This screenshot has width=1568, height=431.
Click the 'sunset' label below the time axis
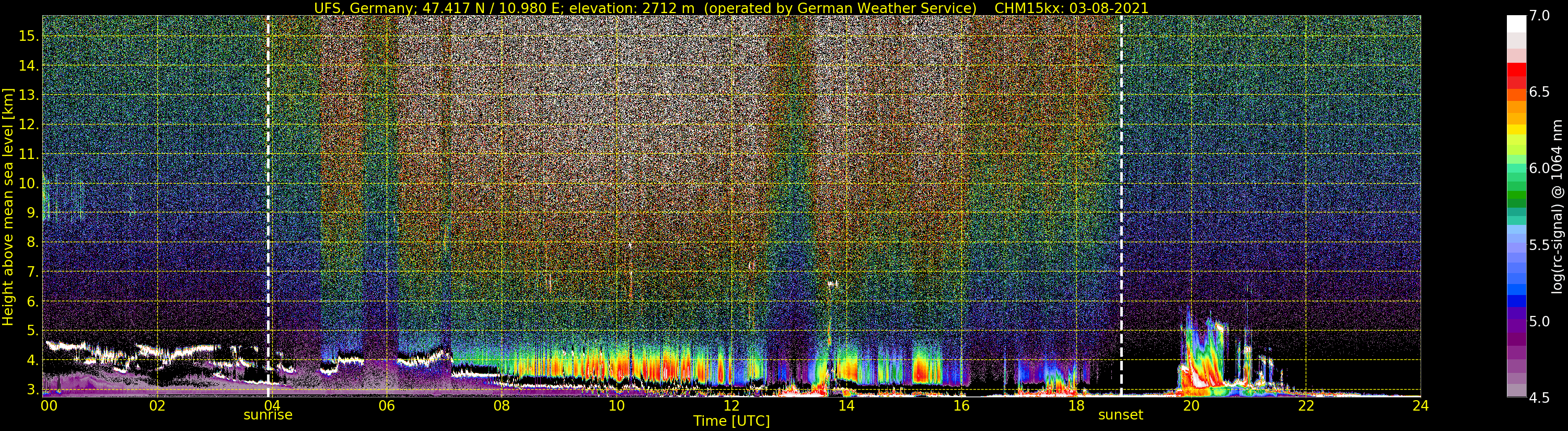[1121, 415]
